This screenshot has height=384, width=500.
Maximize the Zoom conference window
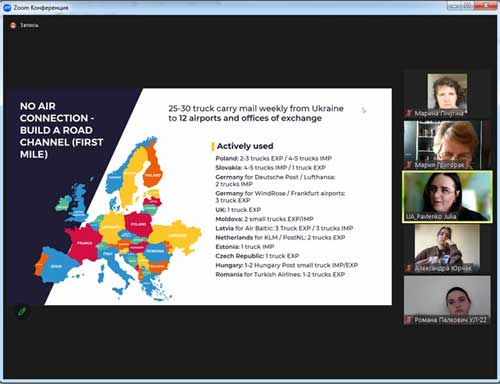(x=468, y=6)
